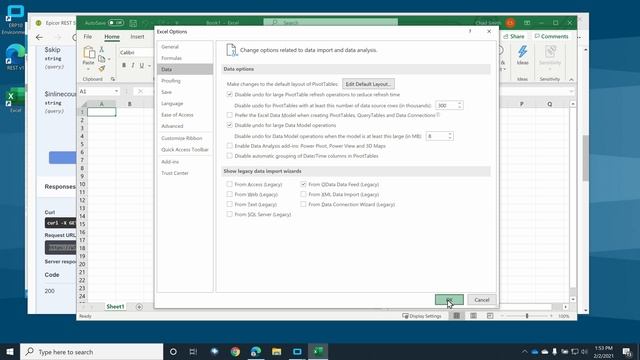The image size is (640, 360).
Task: Open File Explorer from the taskbar
Action: pyautogui.click(x=277, y=351)
